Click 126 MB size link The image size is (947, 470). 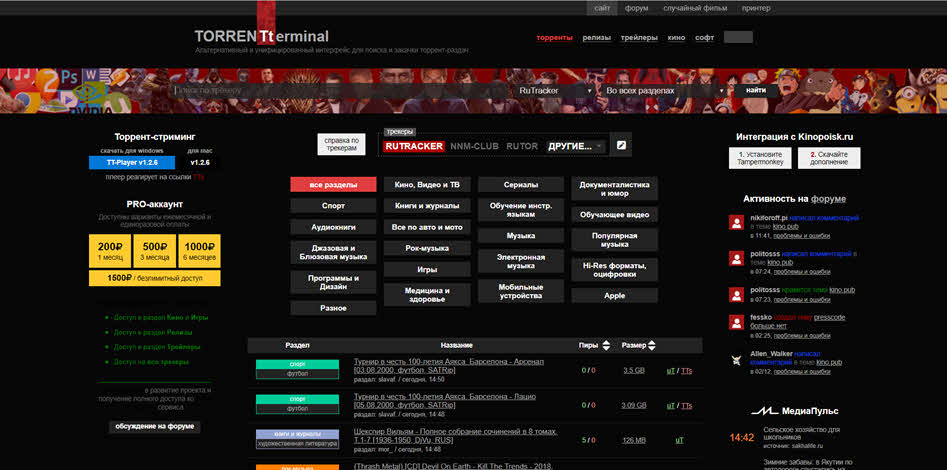(x=634, y=440)
